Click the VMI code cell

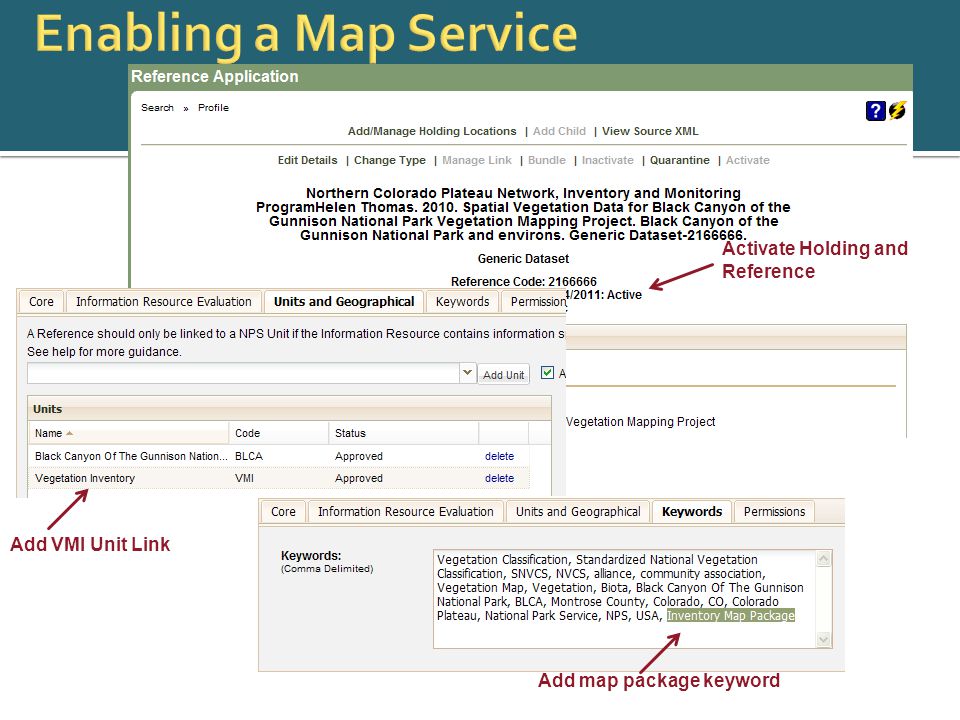click(x=244, y=478)
